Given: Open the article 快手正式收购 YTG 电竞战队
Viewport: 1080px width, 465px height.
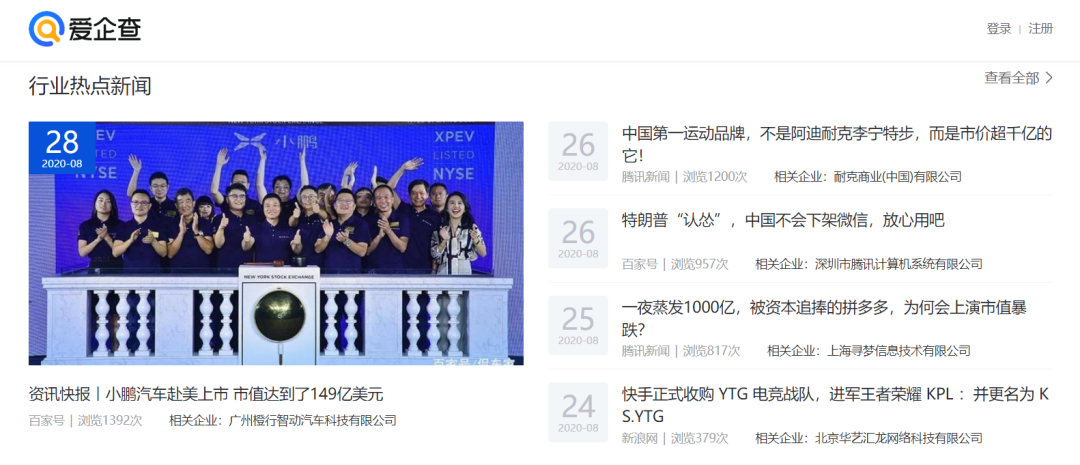Looking at the screenshot, I should (835, 405).
